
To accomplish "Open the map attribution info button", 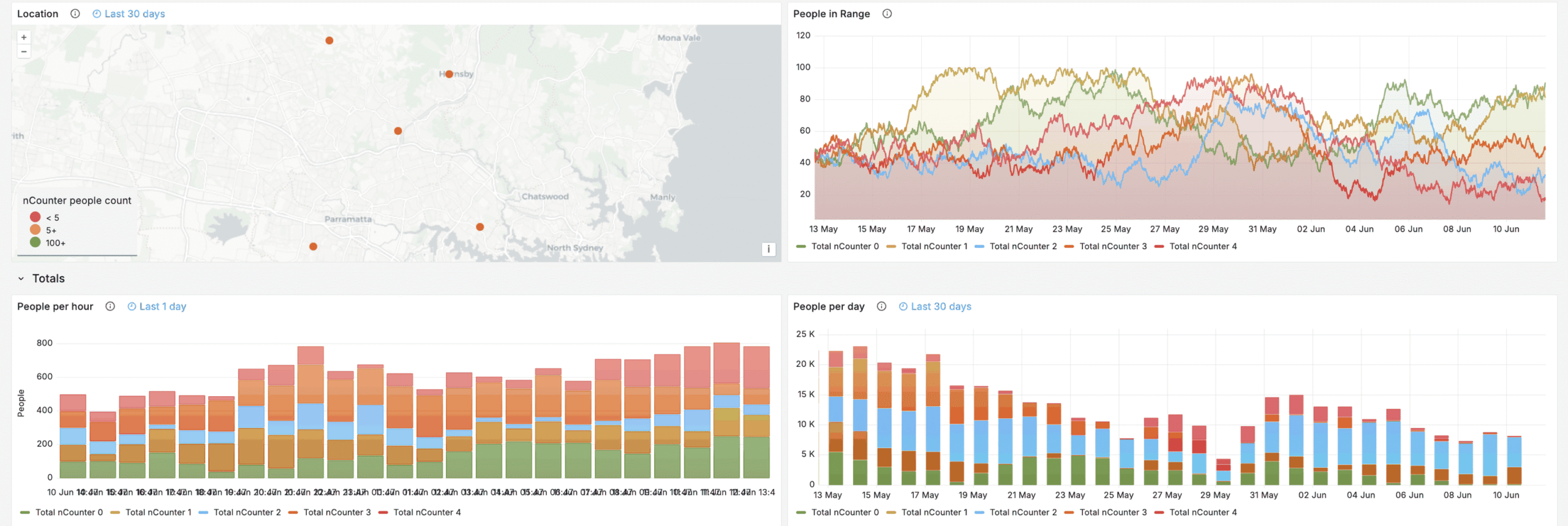I will [x=769, y=249].
